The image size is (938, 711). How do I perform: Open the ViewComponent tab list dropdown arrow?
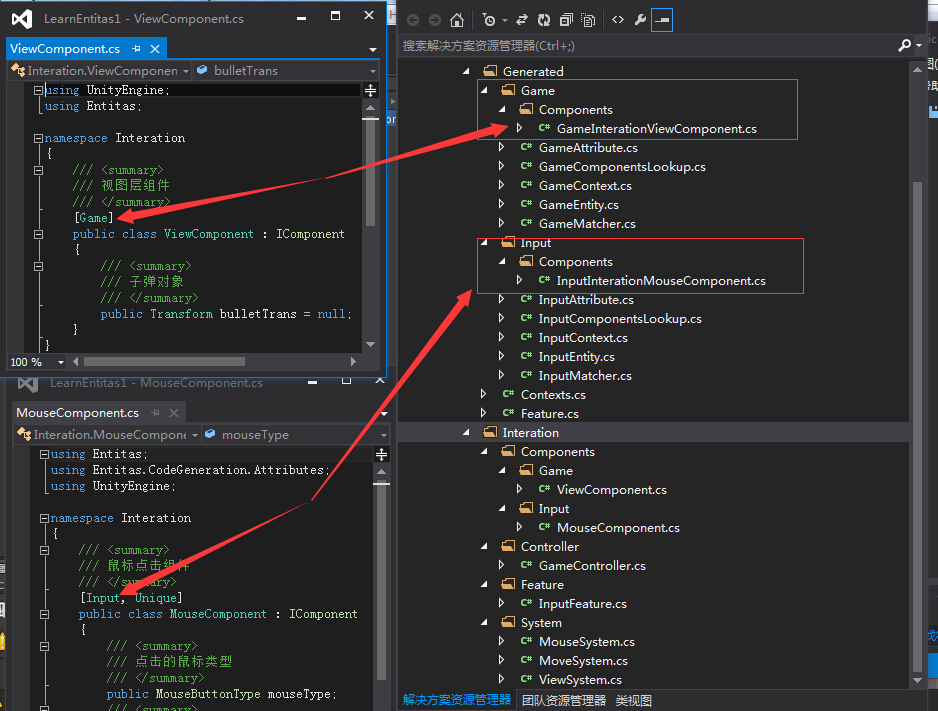tap(373, 50)
